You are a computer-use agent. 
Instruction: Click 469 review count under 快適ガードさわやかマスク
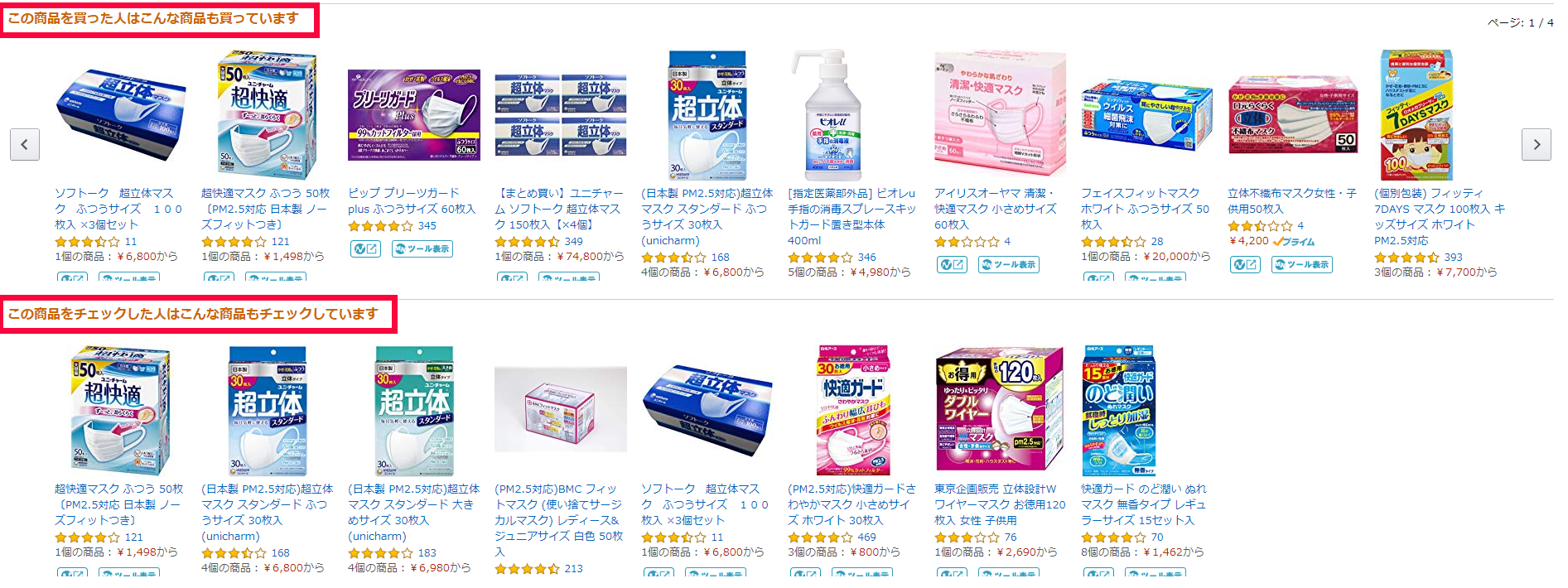pyautogui.click(x=866, y=537)
